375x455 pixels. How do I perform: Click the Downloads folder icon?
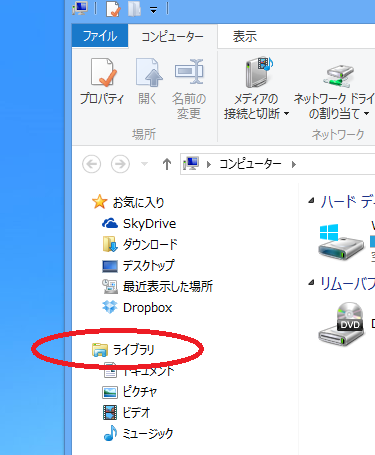click(110, 244)
